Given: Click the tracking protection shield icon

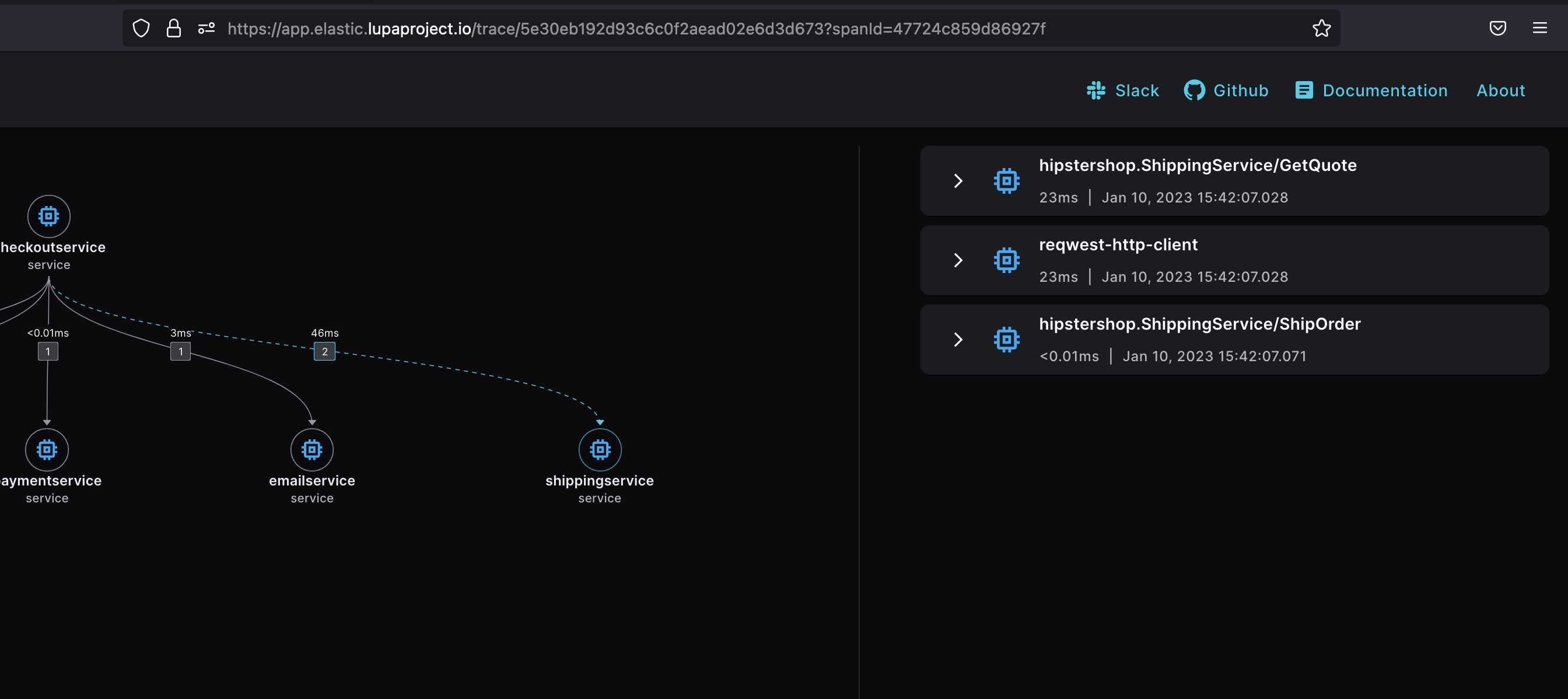Looking at the screenshot, I should pos(141,29).
